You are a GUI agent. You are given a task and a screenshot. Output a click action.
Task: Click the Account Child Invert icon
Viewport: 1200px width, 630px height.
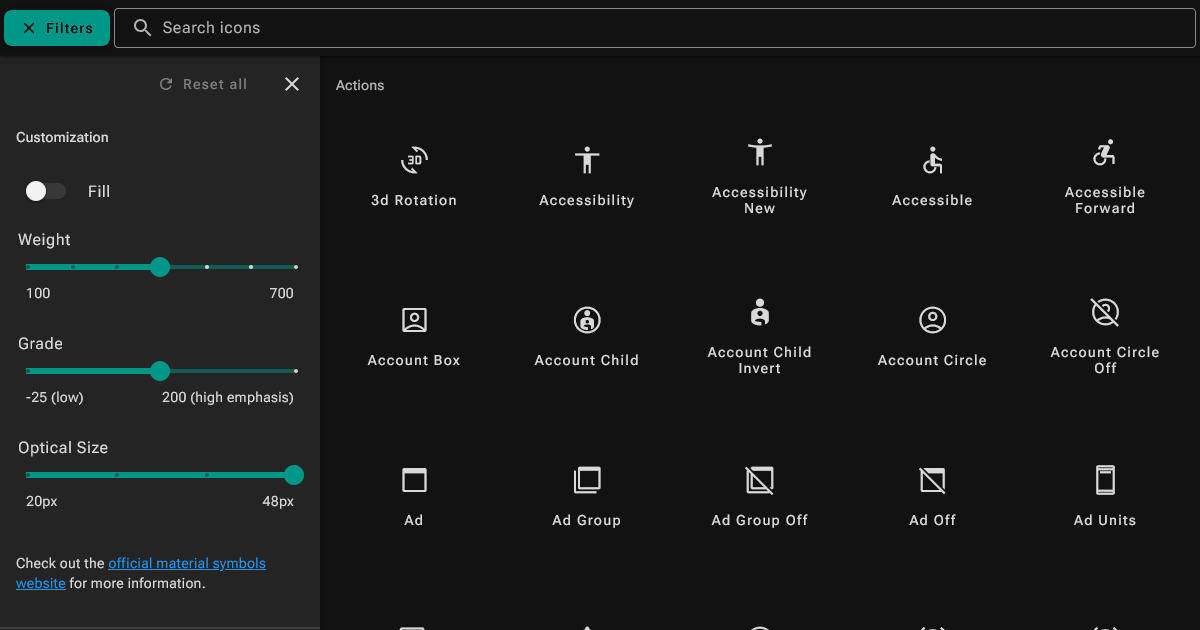coord(759,312)
